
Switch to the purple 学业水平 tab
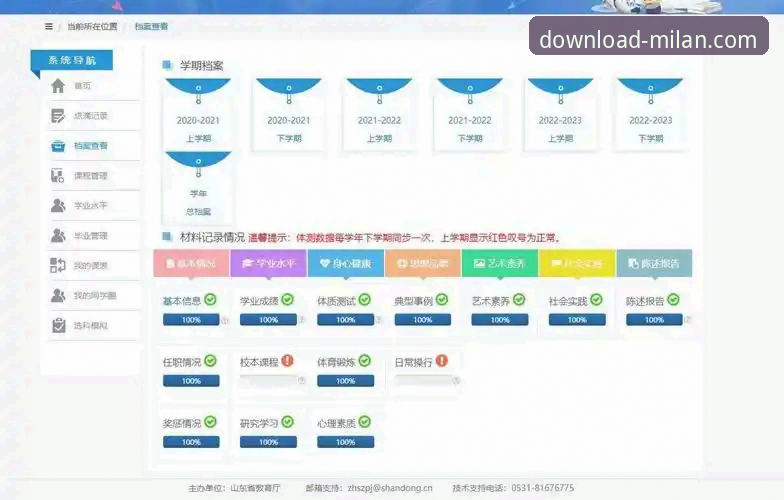[x=268, y=263]
